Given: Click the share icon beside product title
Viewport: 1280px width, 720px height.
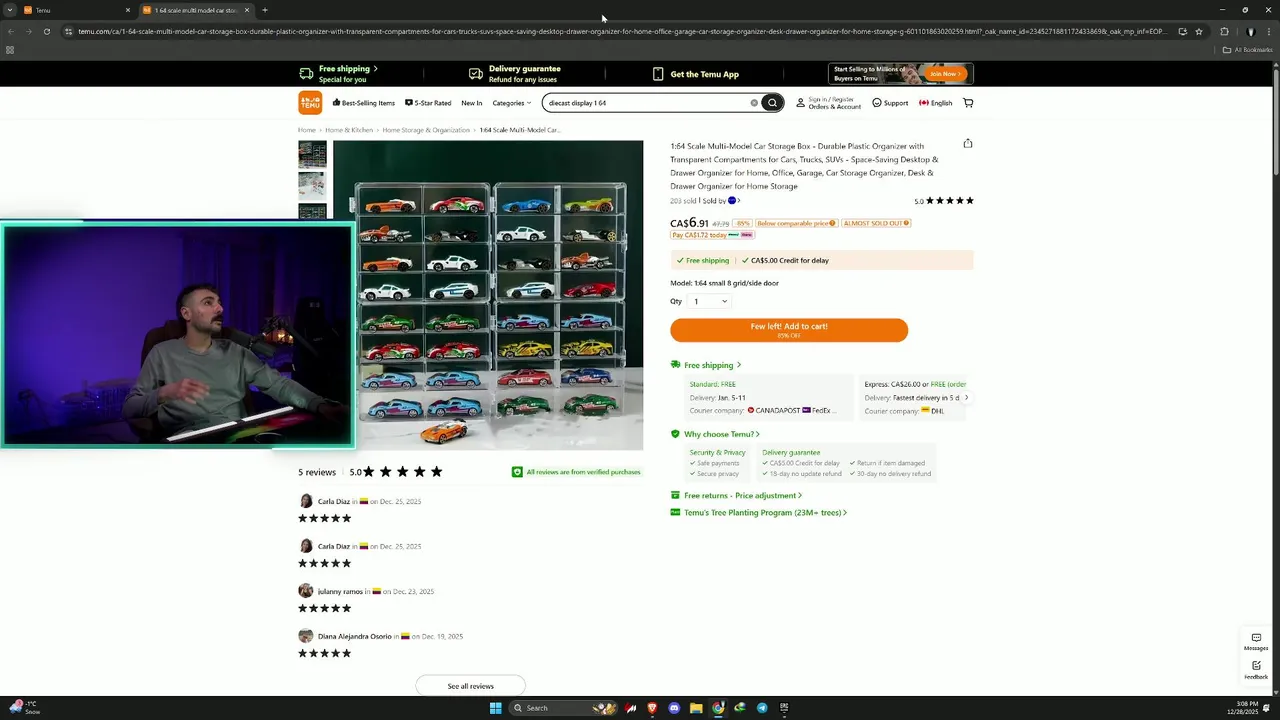Looking at the screenshot, I should click(x=968, y=143).
